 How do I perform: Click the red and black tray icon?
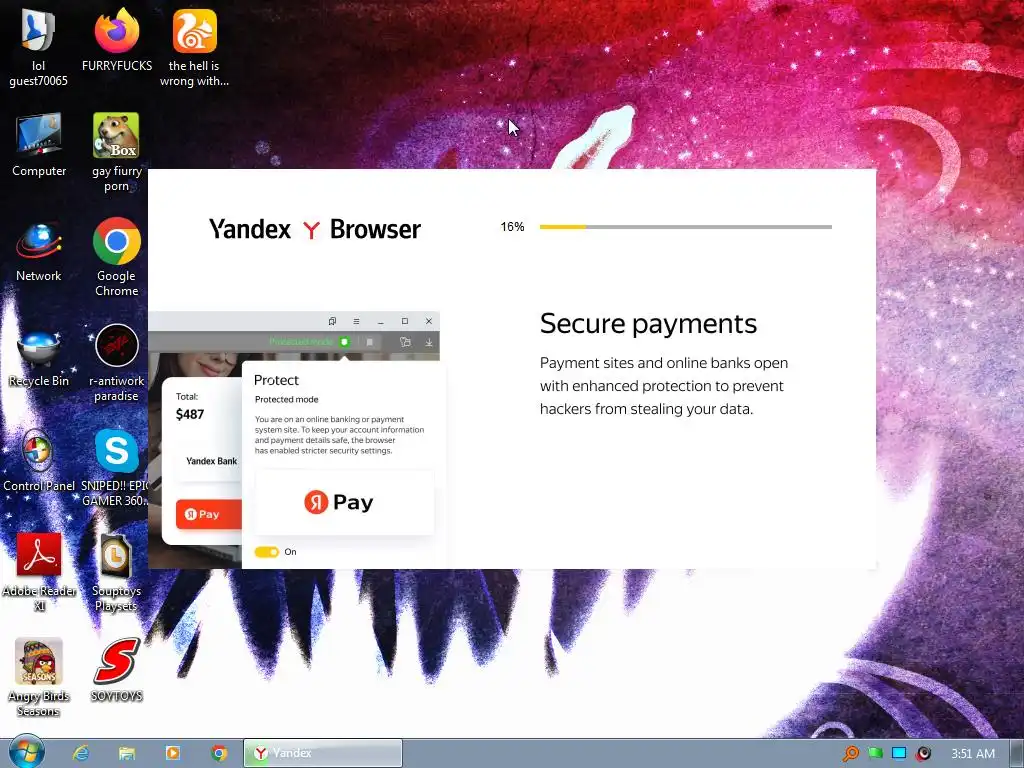[x=923, y=754]
